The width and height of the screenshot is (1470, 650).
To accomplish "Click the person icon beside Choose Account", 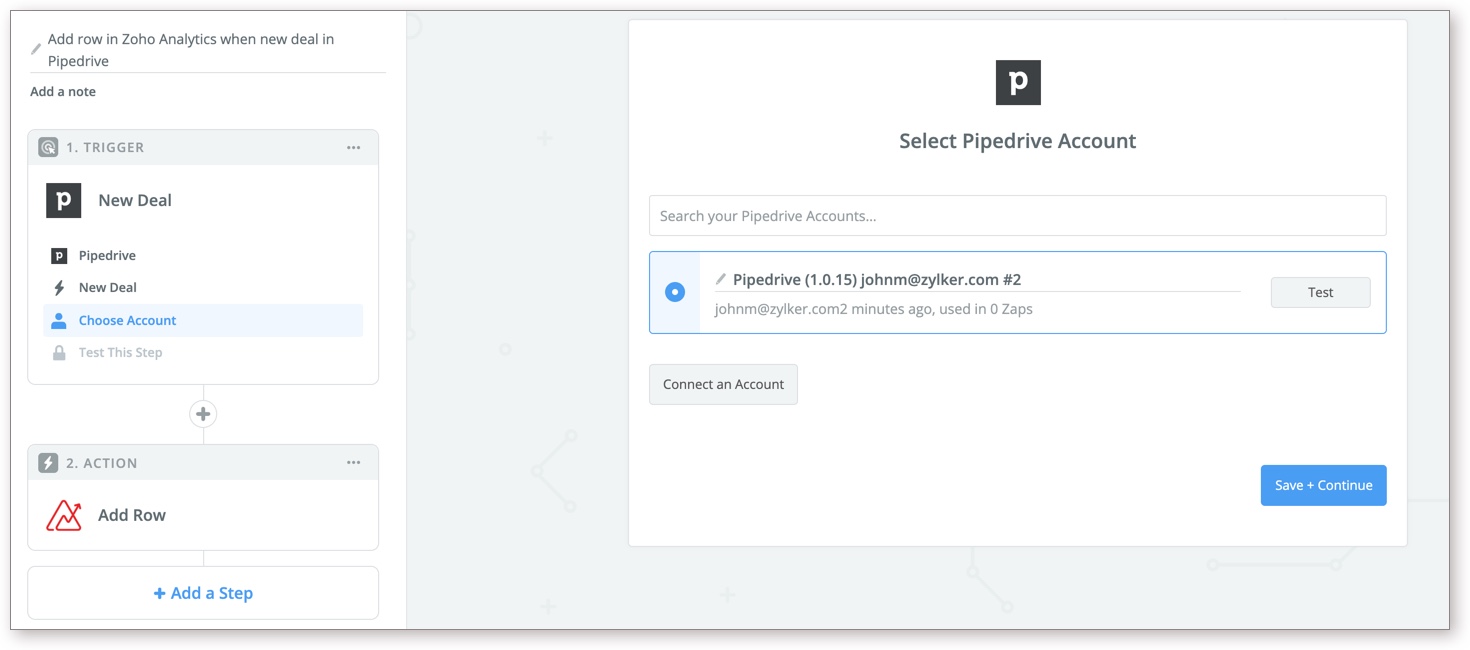I will pos(59,321).
